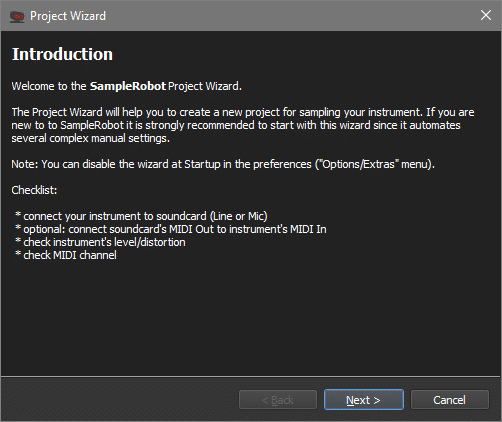Viewport: 502px width, 422px height.
Task: Click the "strongly recommended" sentence line
Action: pos(236,125)
